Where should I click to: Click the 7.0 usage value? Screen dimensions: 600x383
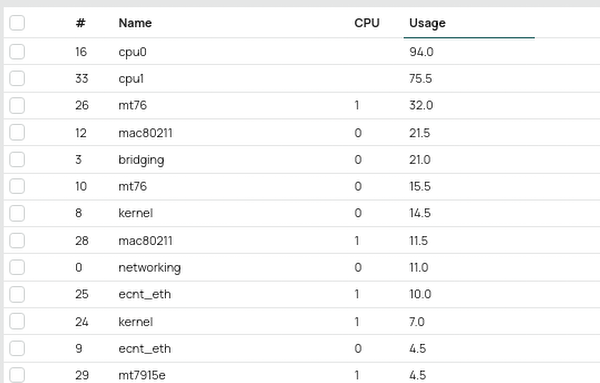tap(417, 322)
